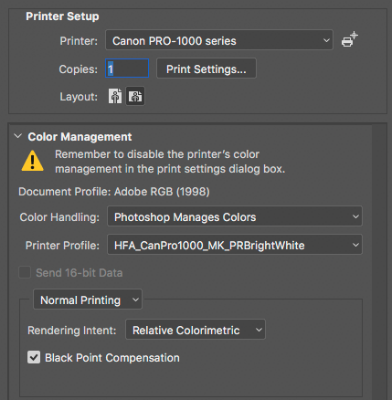The width and height of the screenshot is (392, 400).
Task: Collapse the Color Management section
Action: 18,136
